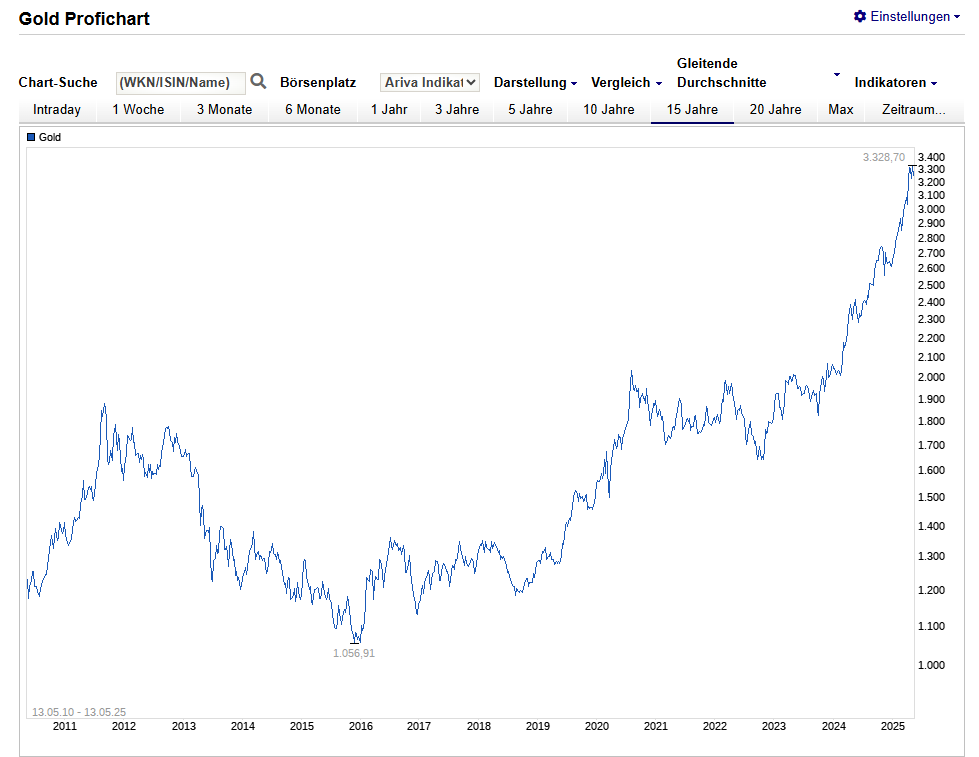Click the magnifying glass search icon
The width and height of the screenshot is (979, 757).
pos(258,82)
